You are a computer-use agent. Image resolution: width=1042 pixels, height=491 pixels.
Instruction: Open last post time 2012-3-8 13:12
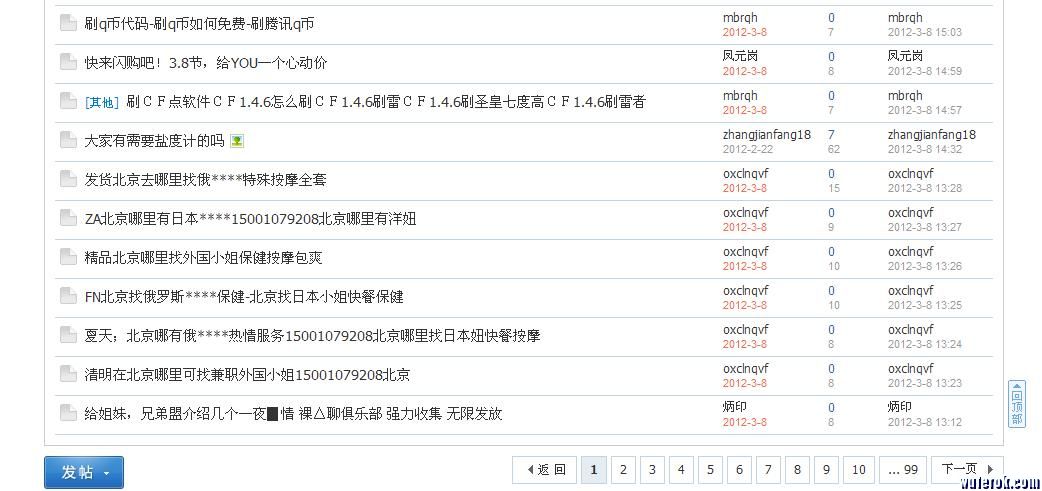924,422
